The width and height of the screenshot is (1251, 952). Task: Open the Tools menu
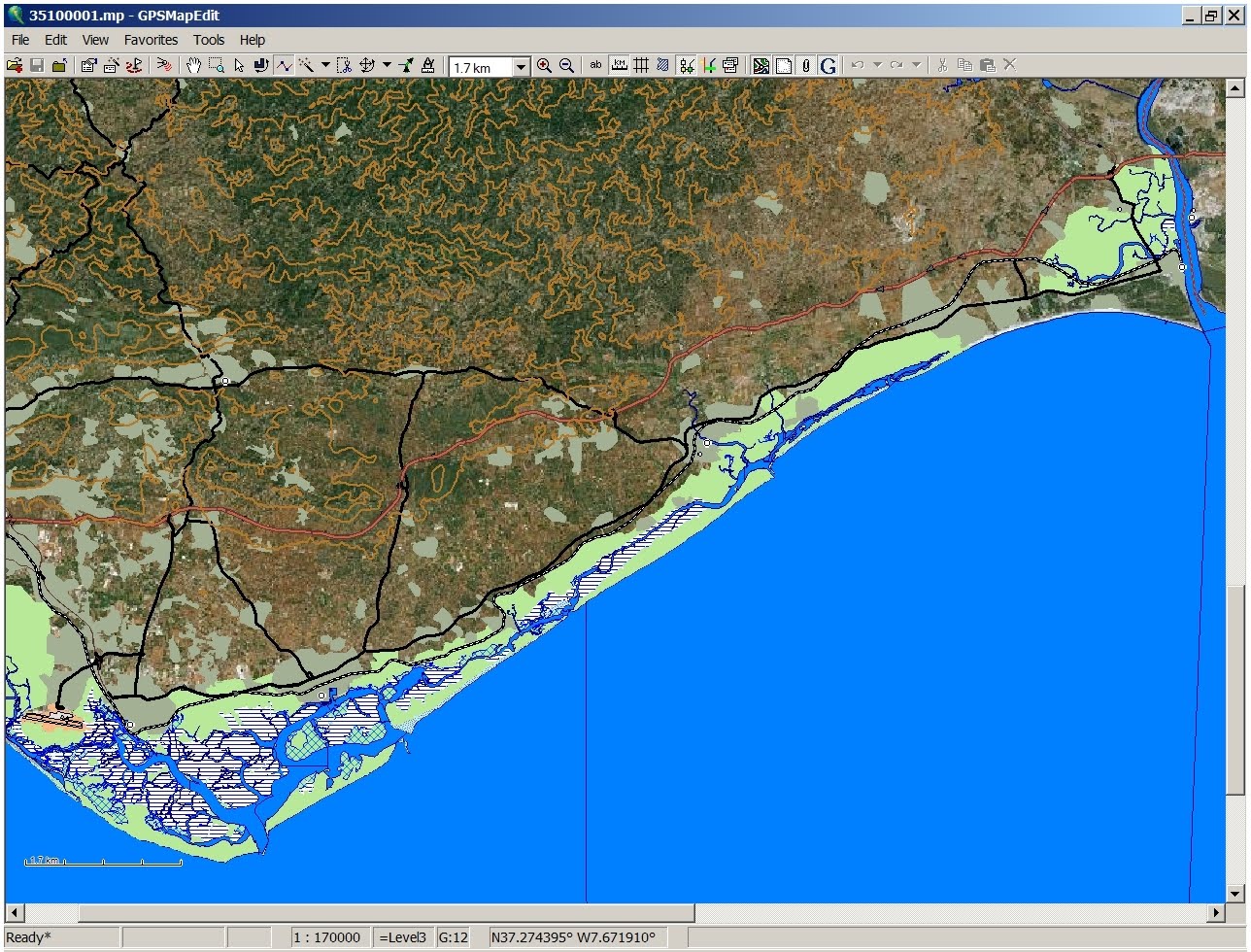pos(208,40)
